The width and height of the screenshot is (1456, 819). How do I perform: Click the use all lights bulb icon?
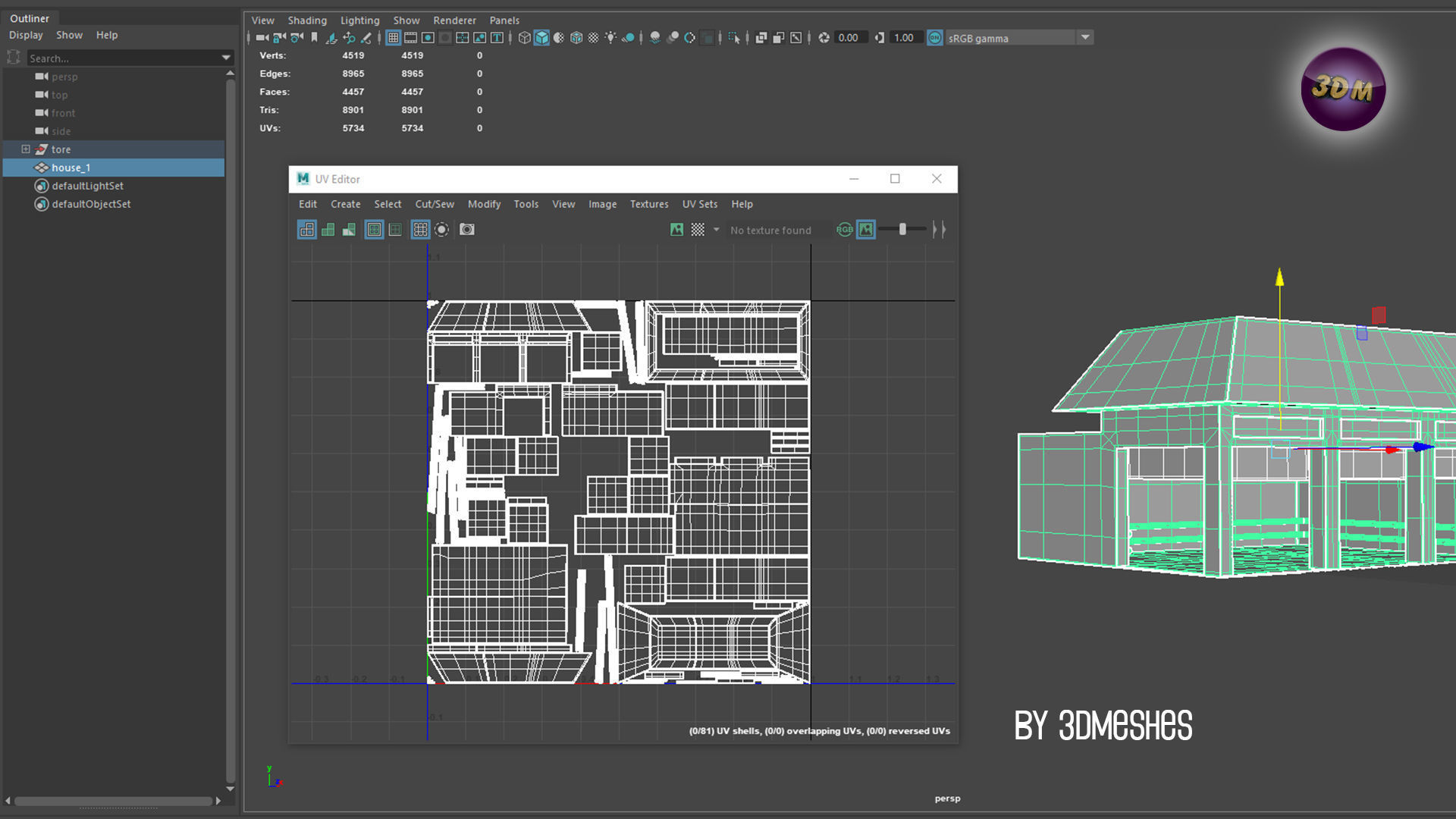[x=610, y=38]
